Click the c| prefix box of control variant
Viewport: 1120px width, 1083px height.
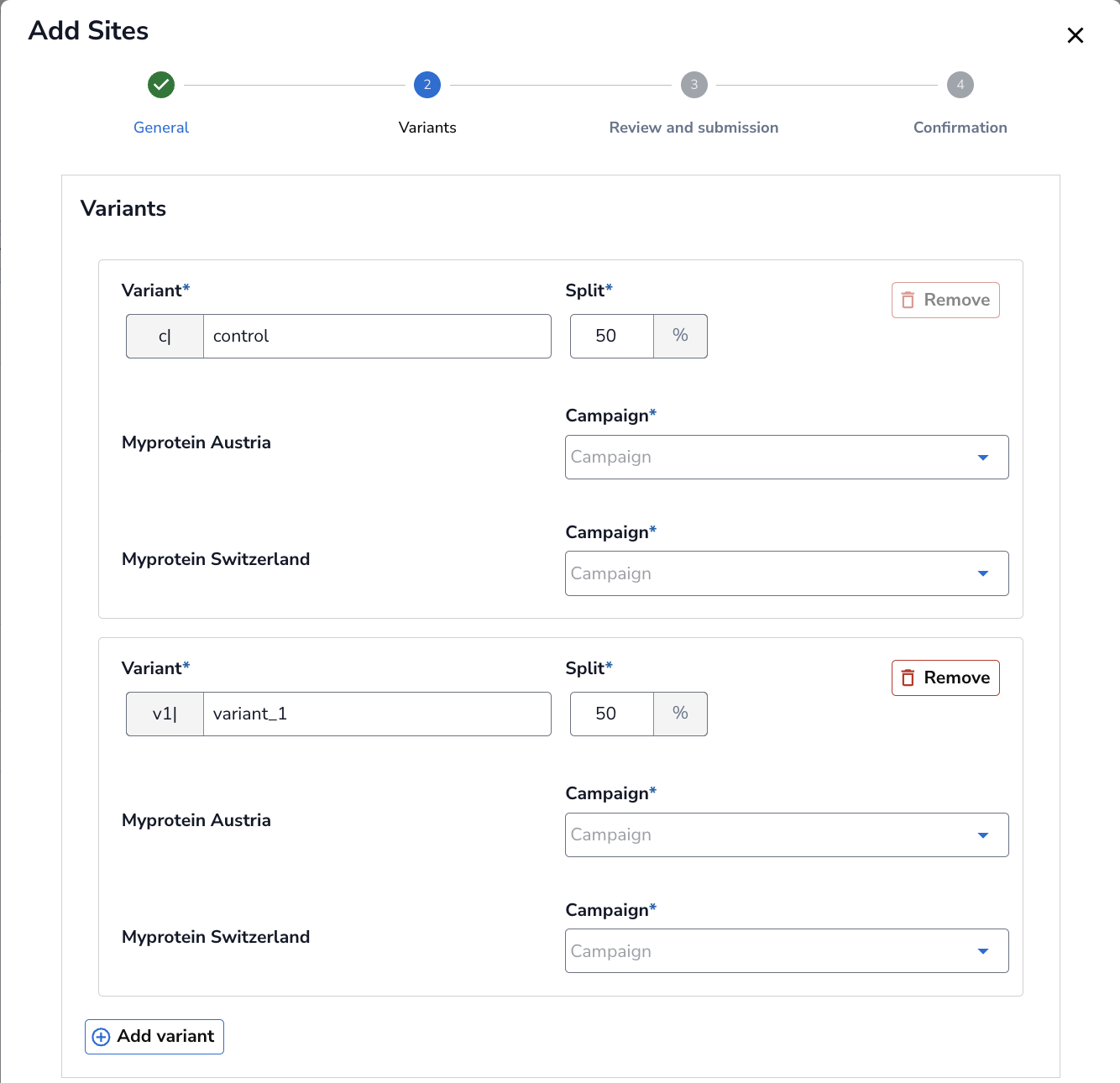[x=165, y=337]
